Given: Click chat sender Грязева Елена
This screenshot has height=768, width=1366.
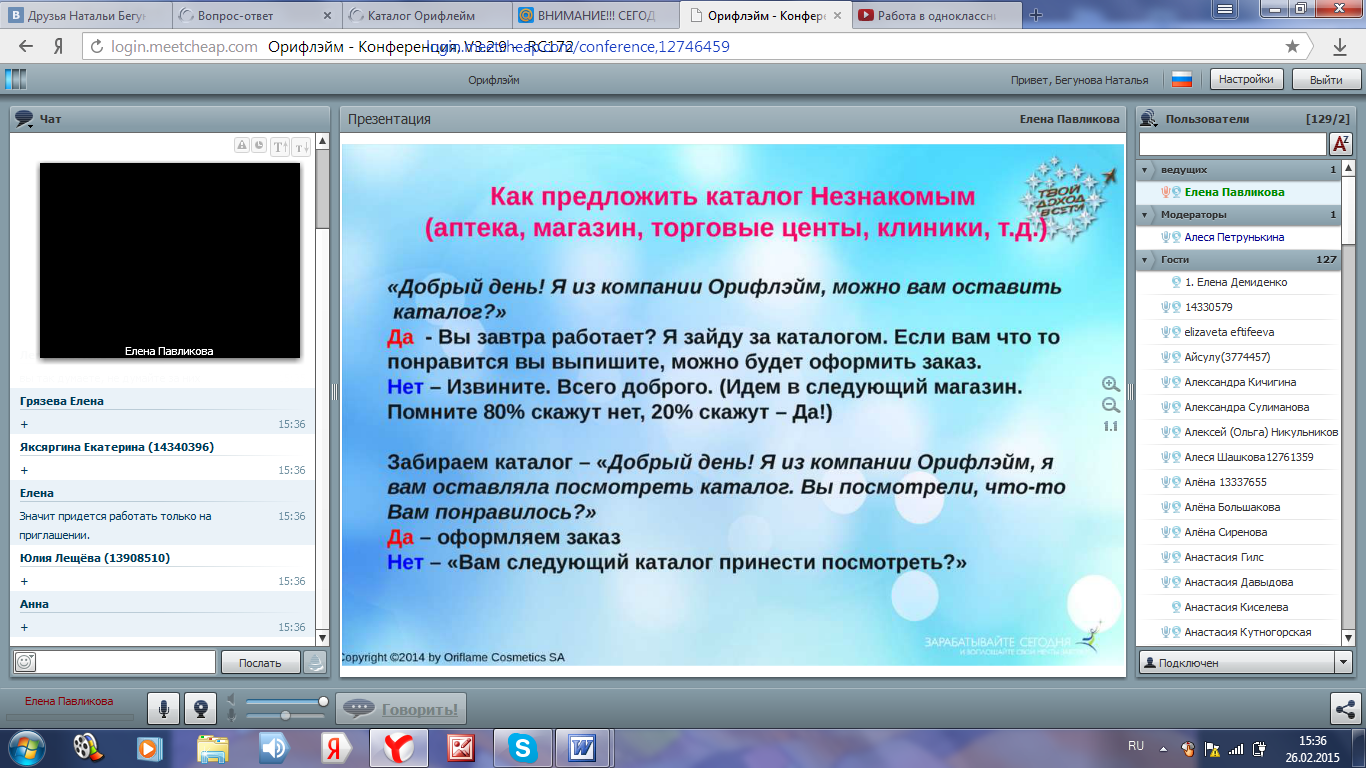Looking at the screenshot, I should tap(62, 401).
